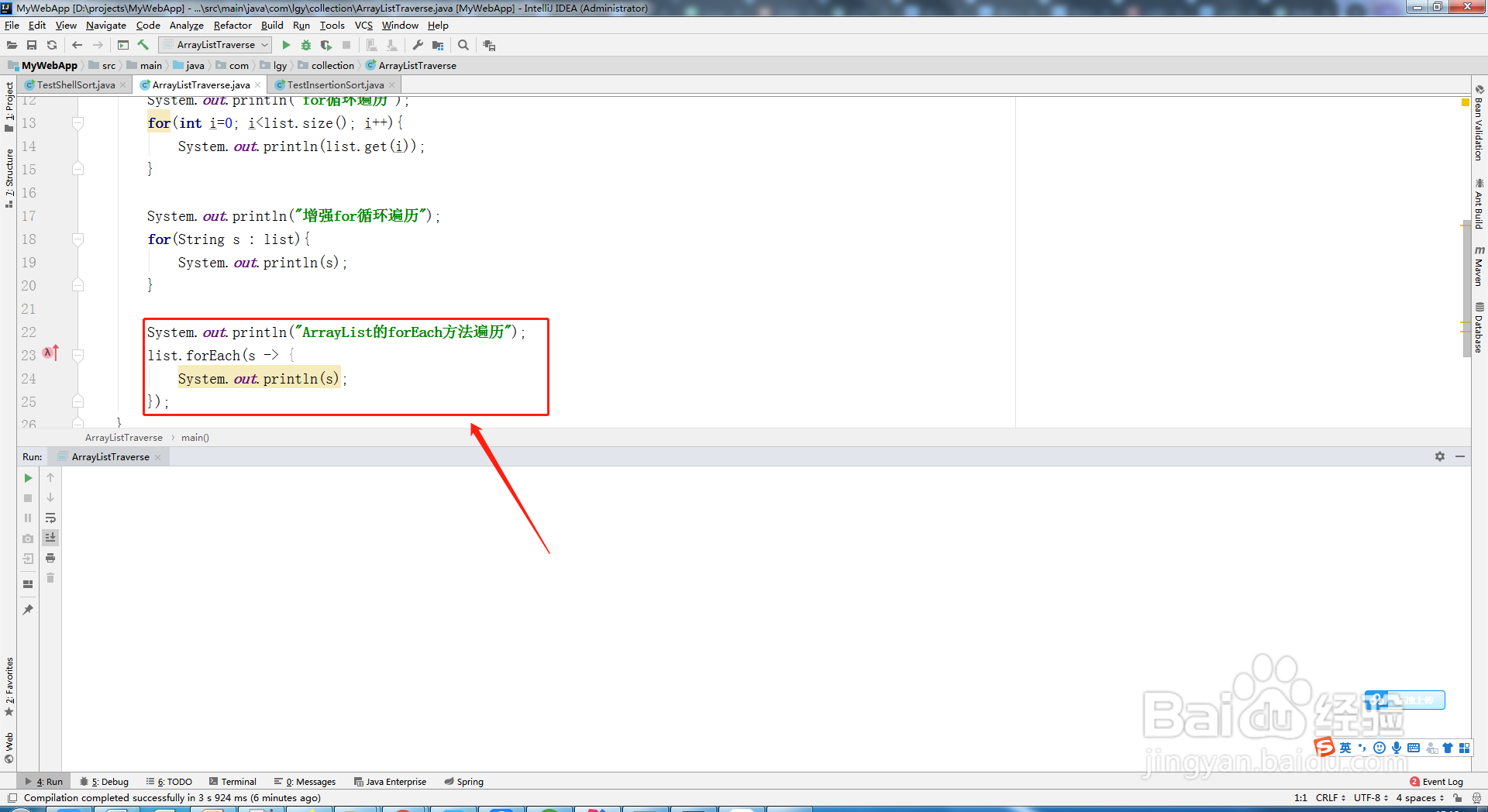Click the editor vertical scrollbar thumb
1488x812 pixels.
click(1466, 288)
